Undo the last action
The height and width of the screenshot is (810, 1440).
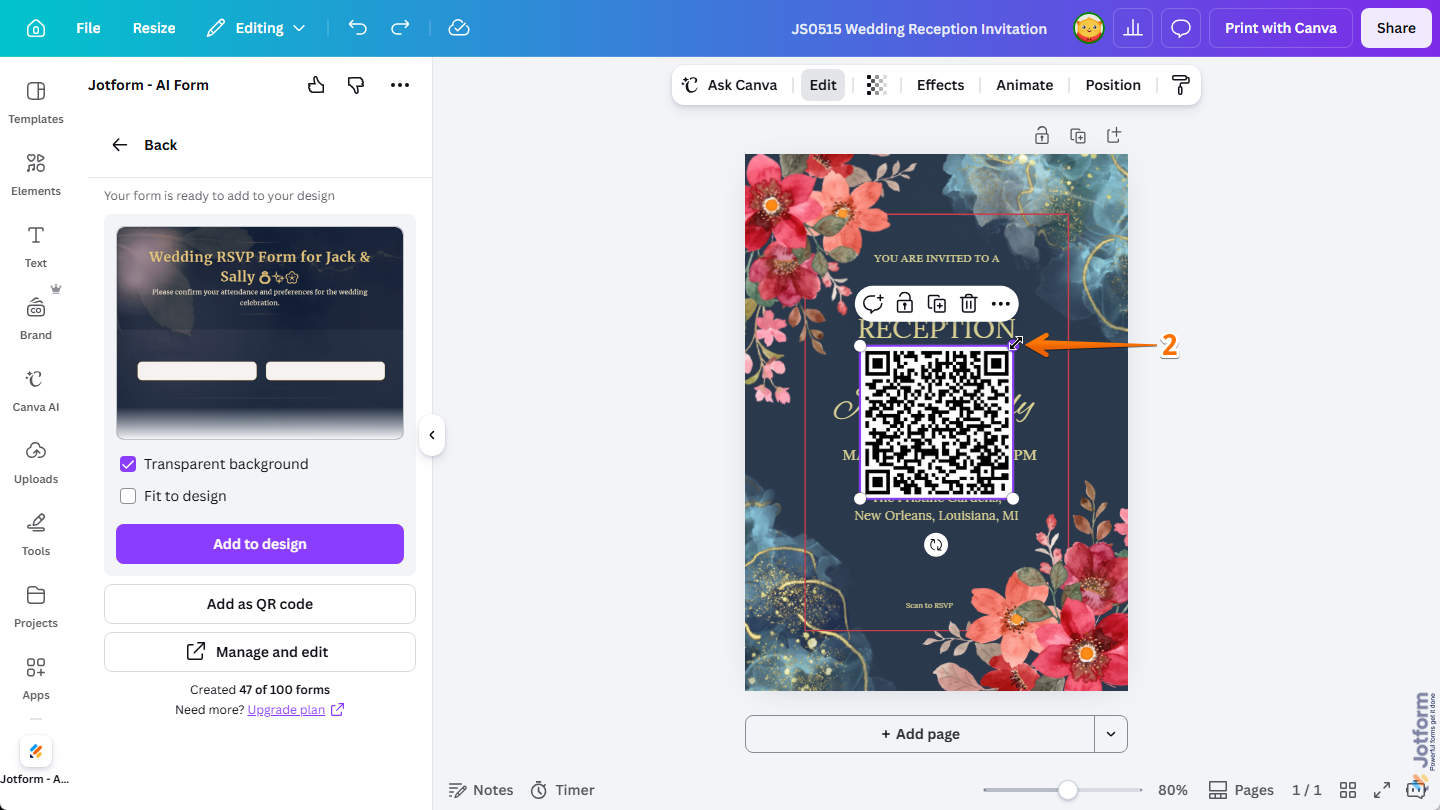coord(358,28)
